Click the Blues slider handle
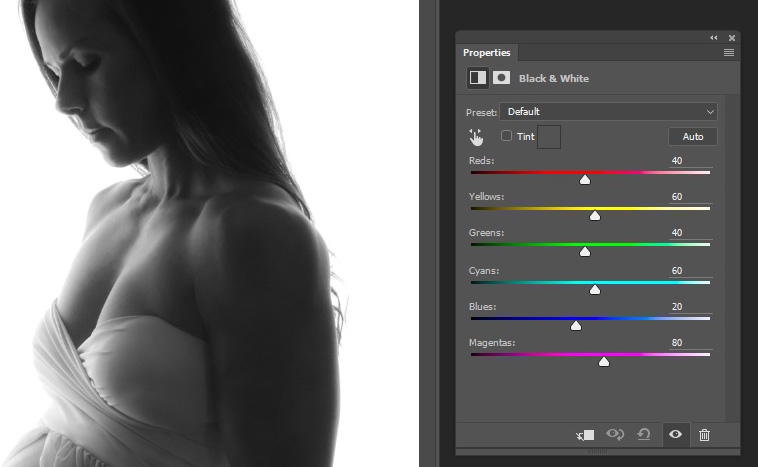This screenshot has width=758, height=467. (576, 326)
